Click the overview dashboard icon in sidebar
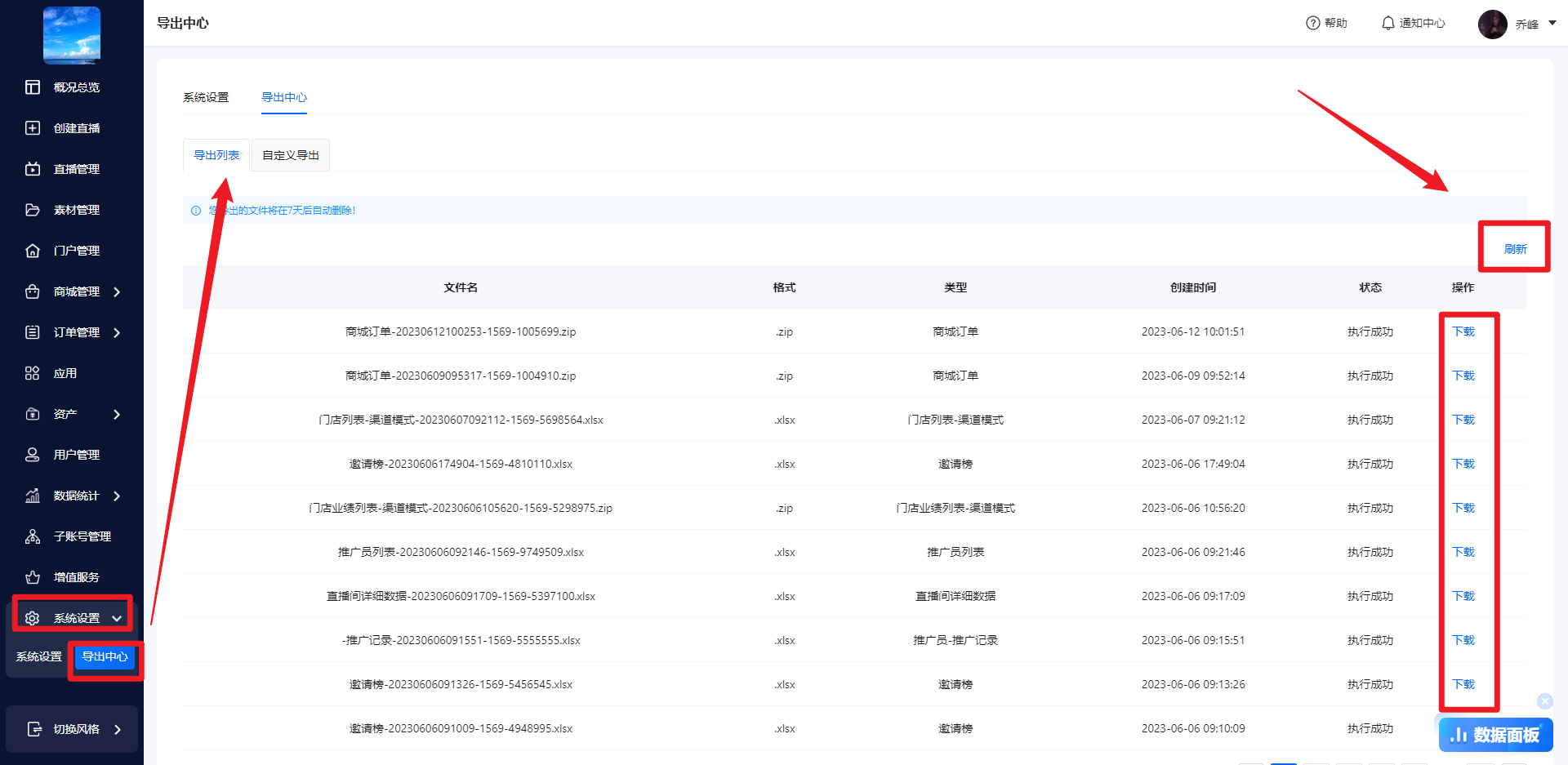Screen dimensions: 1568x765 pos(33,87)
